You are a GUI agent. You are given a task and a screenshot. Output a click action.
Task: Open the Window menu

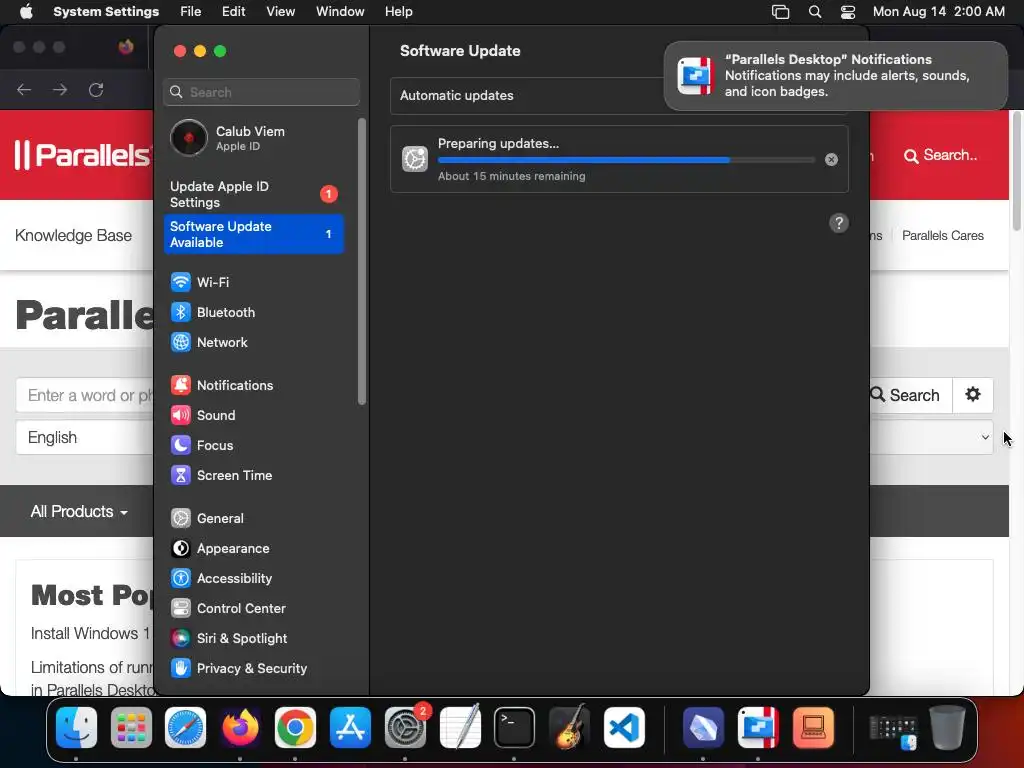coord(340,12)
